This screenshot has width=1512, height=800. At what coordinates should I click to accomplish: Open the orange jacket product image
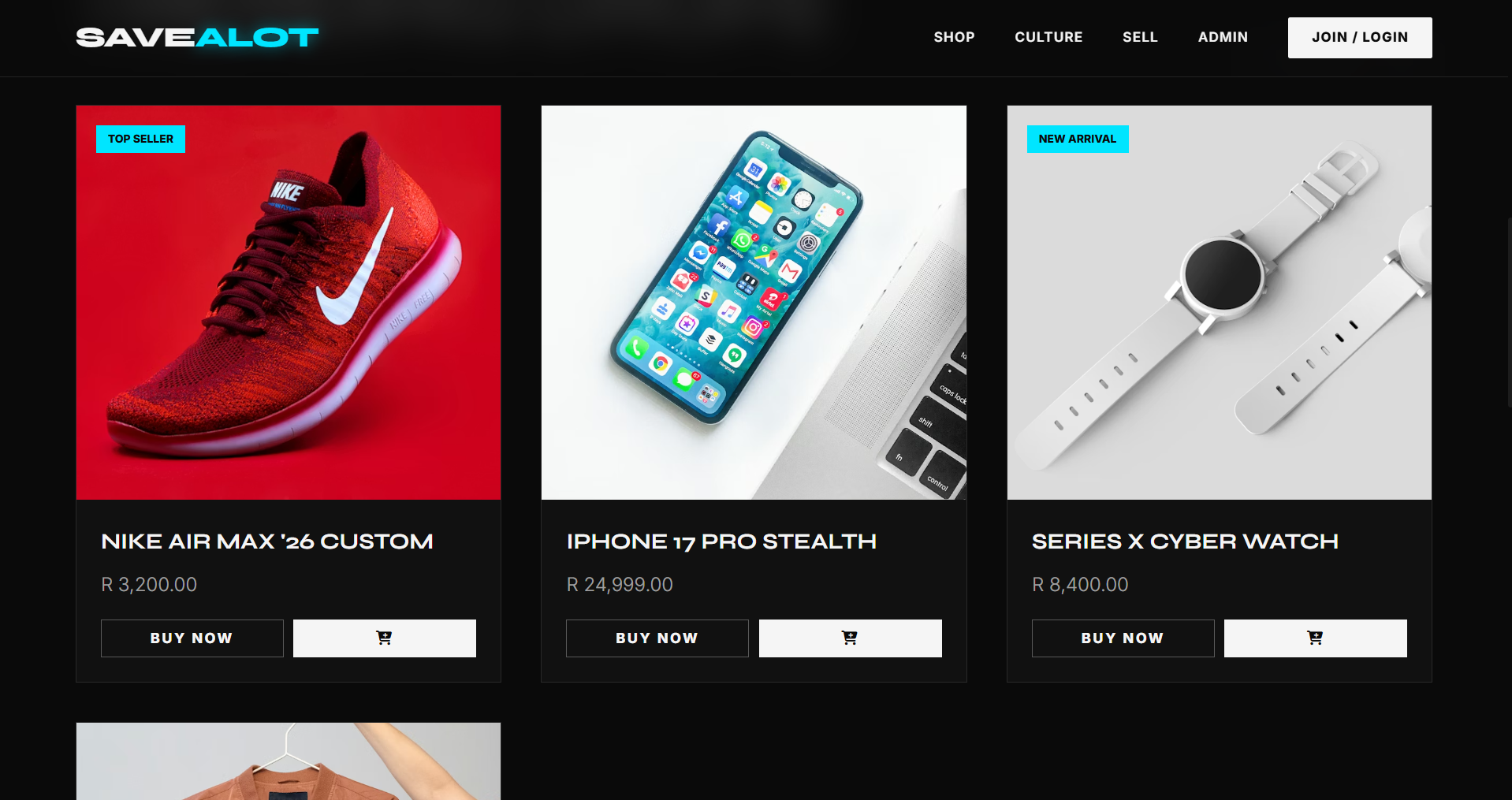coord(289,761)
